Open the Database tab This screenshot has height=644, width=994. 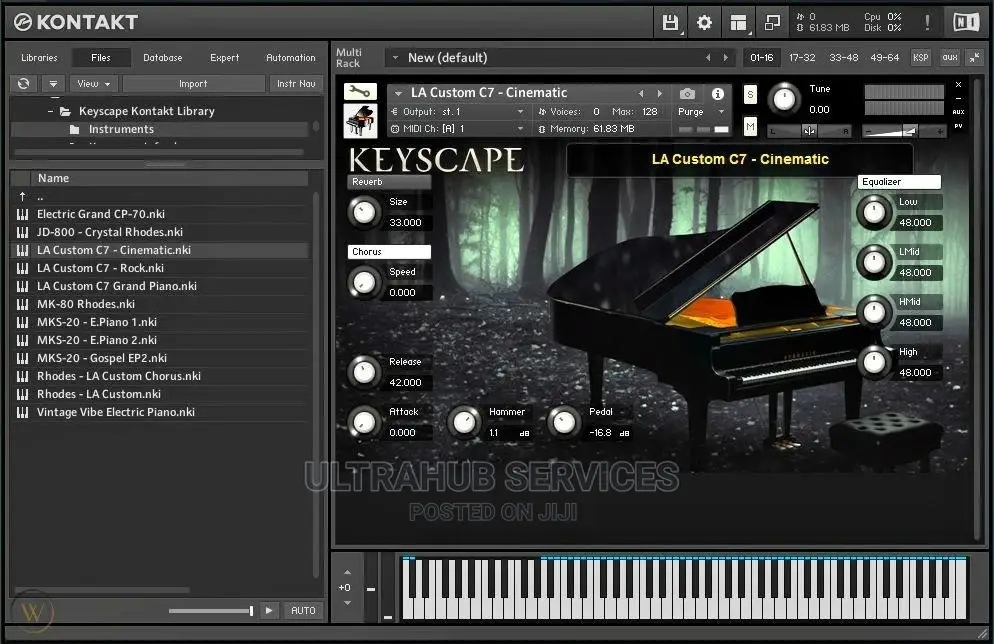[x=163, y=58]
